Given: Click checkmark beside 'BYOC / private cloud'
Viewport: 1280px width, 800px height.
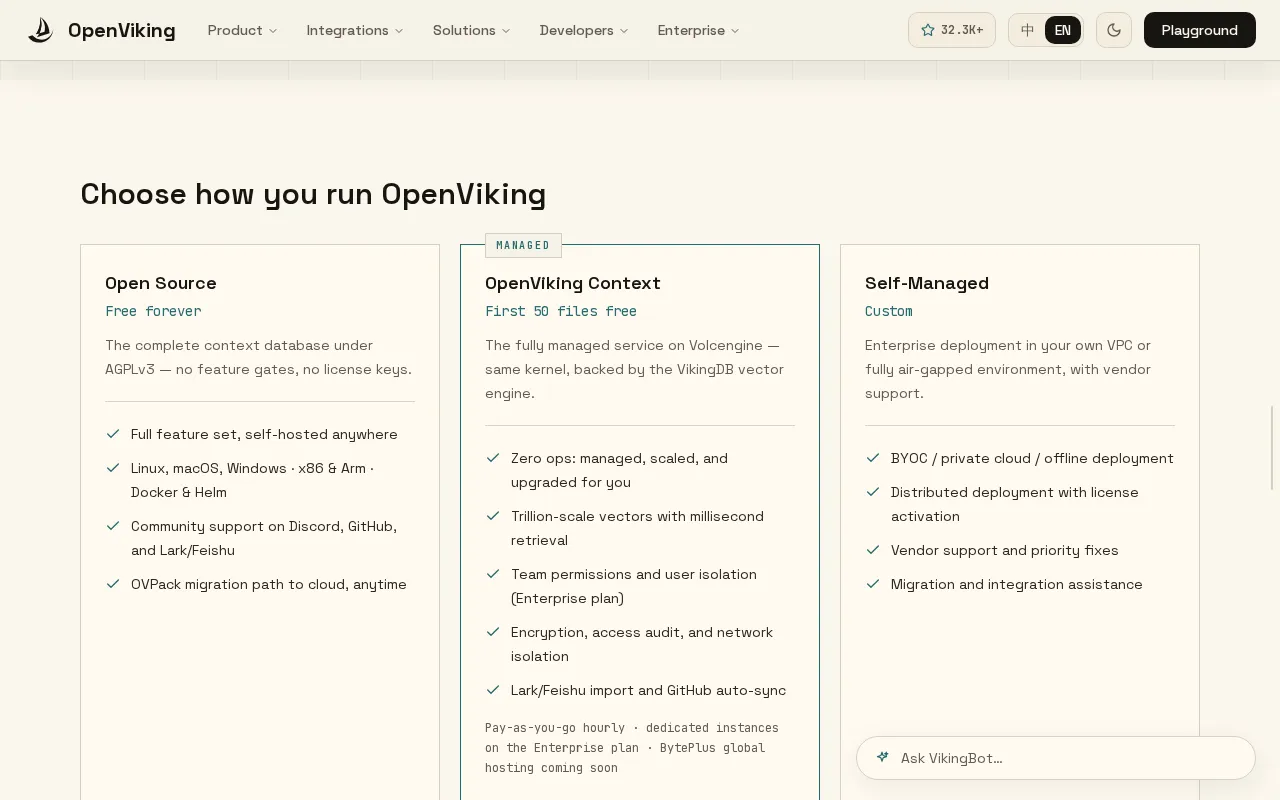Looking at the screenshot, I should (x=873, y=458).
